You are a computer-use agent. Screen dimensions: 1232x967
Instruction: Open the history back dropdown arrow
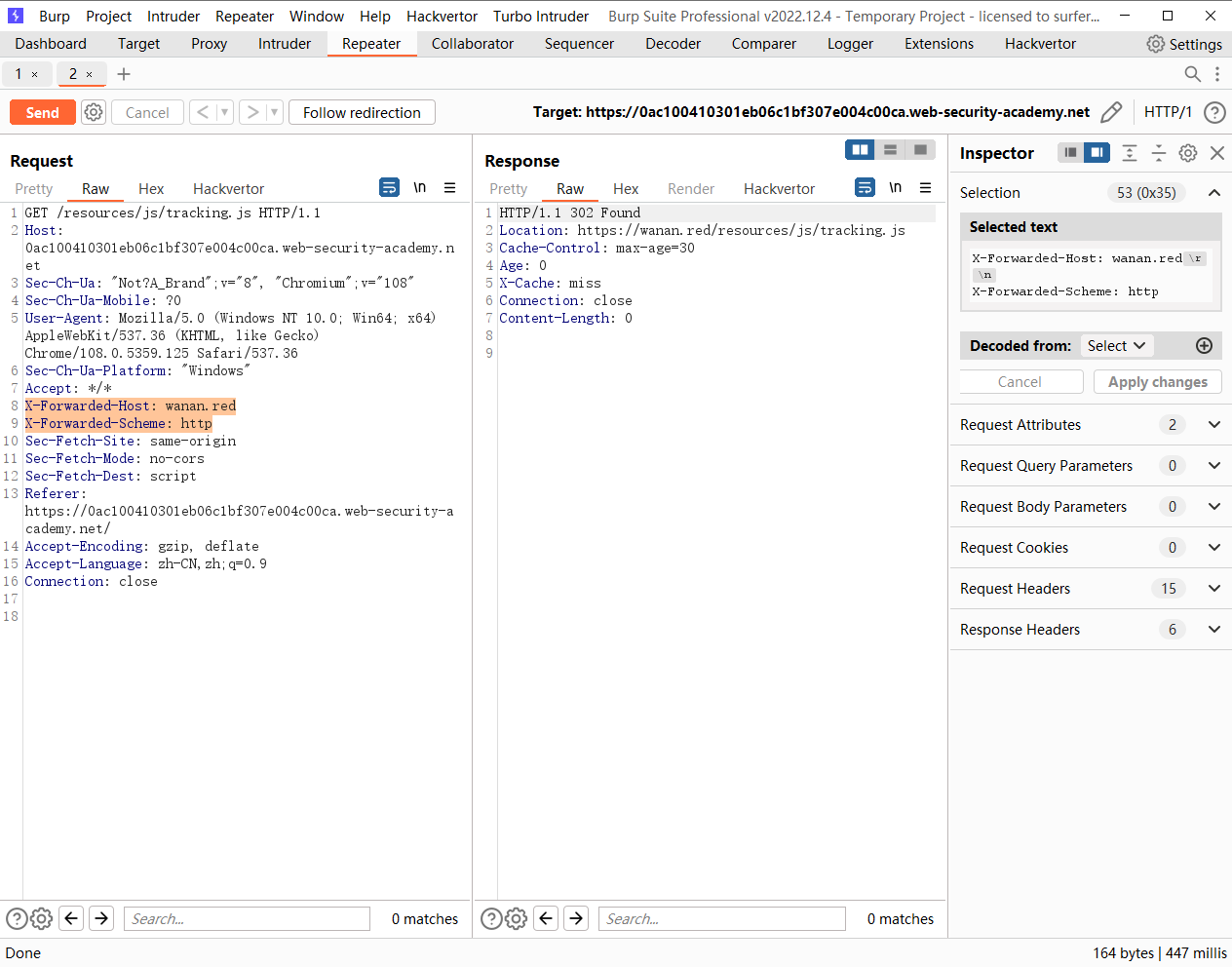224,112
